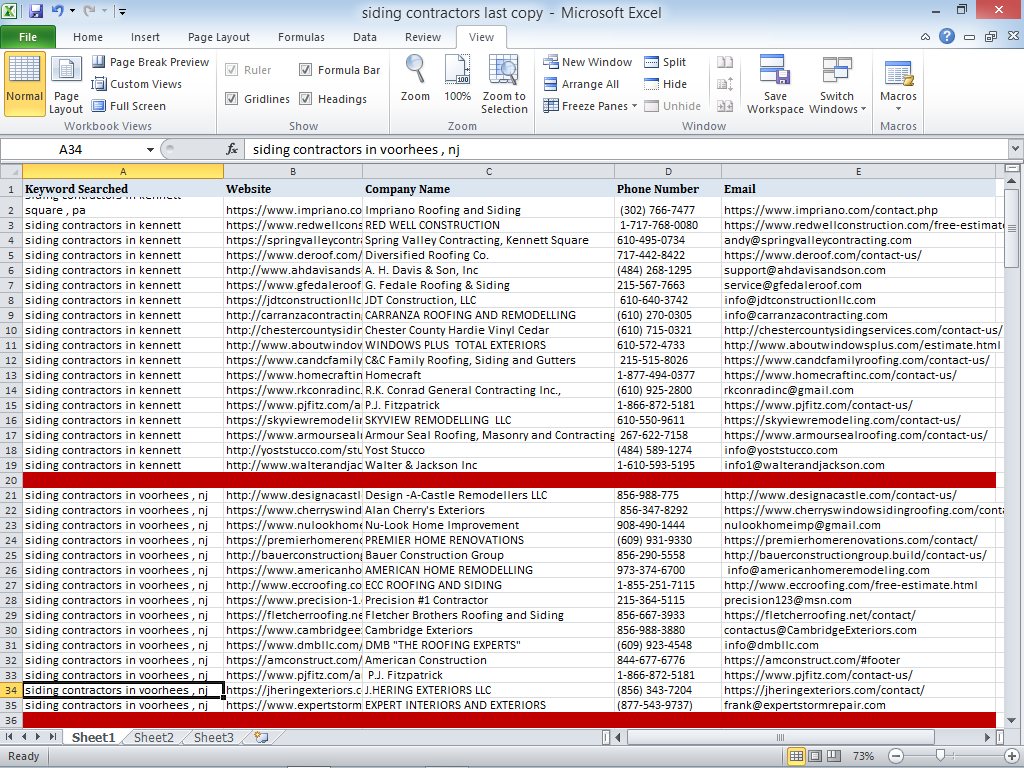Toggle the Gridlines checkbox
The width and height of the screenshot is (1024, 768).
231,99
